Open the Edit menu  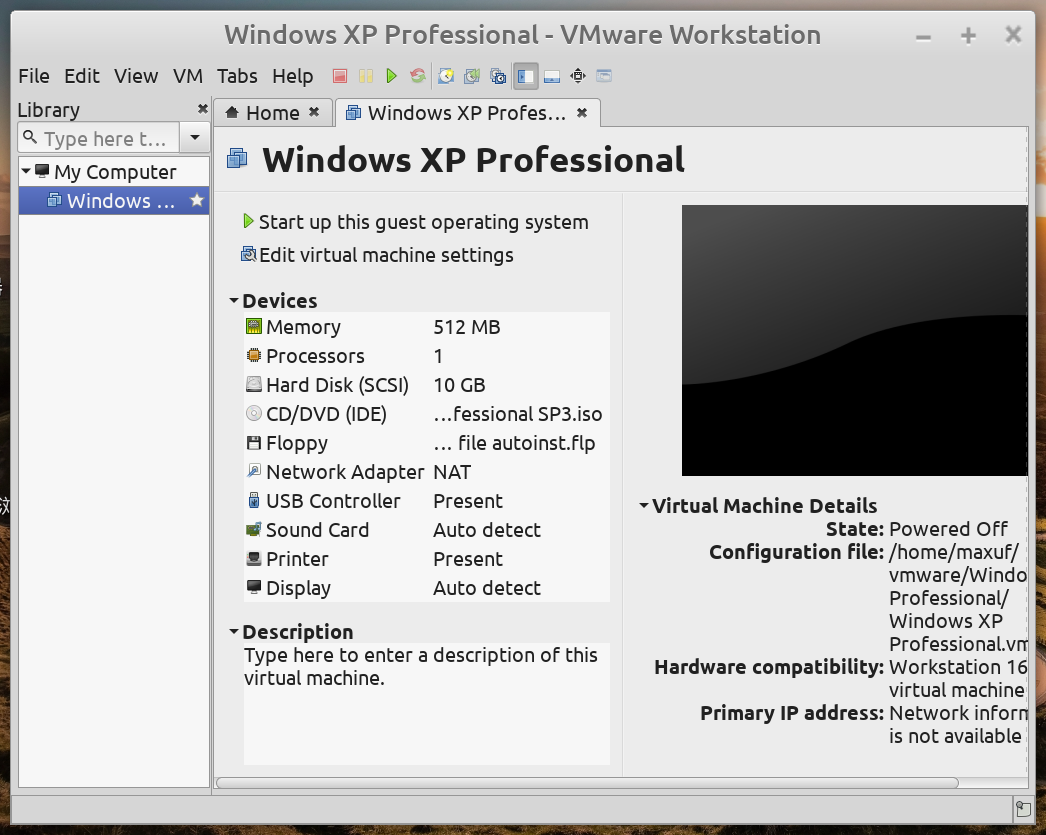coord(81,76)
